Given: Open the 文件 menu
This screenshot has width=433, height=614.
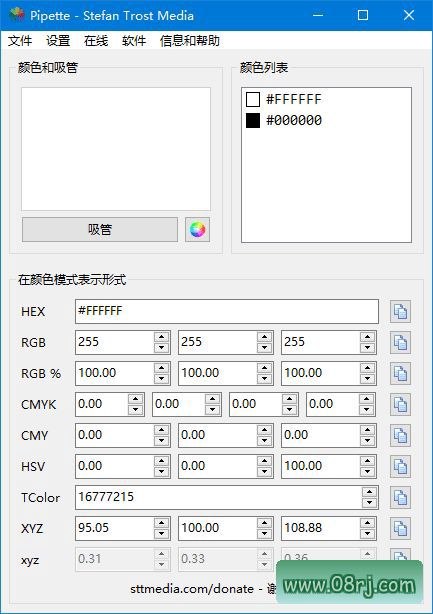Looking at the screenshot, I should [20, 41].
